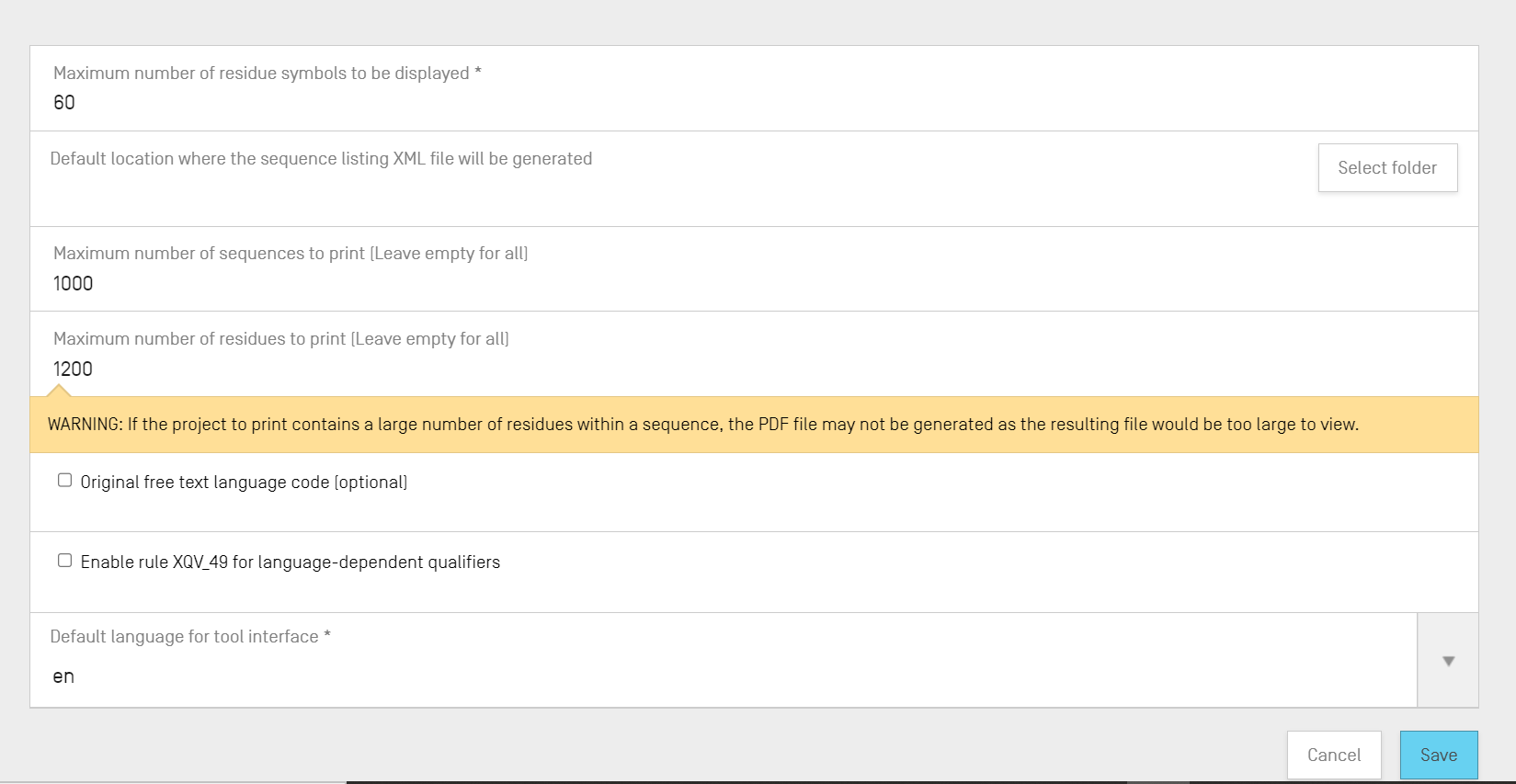Enable Original free text language code checkbox
Viewport: 1516px width, 784px height.
point(64,481)
